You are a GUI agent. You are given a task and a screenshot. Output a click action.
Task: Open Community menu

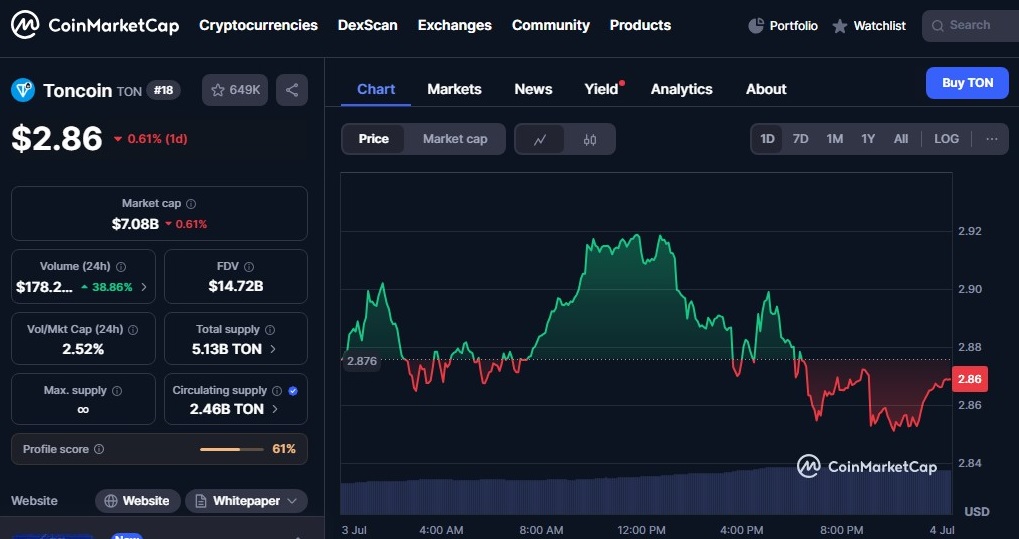[x=551, y=25]
